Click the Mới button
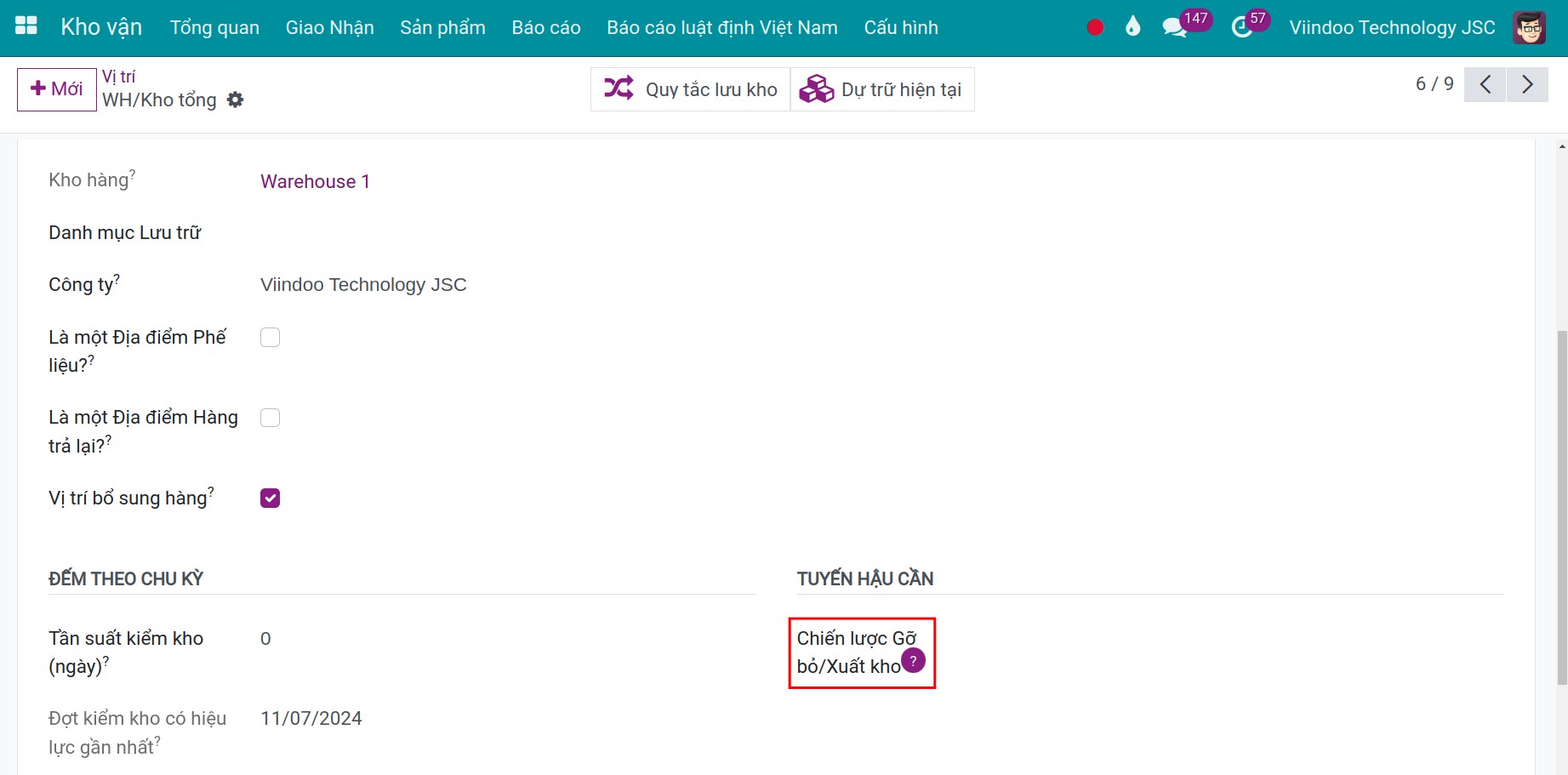The width and height of the screenshot is (1568, 775). click(57, 89)
